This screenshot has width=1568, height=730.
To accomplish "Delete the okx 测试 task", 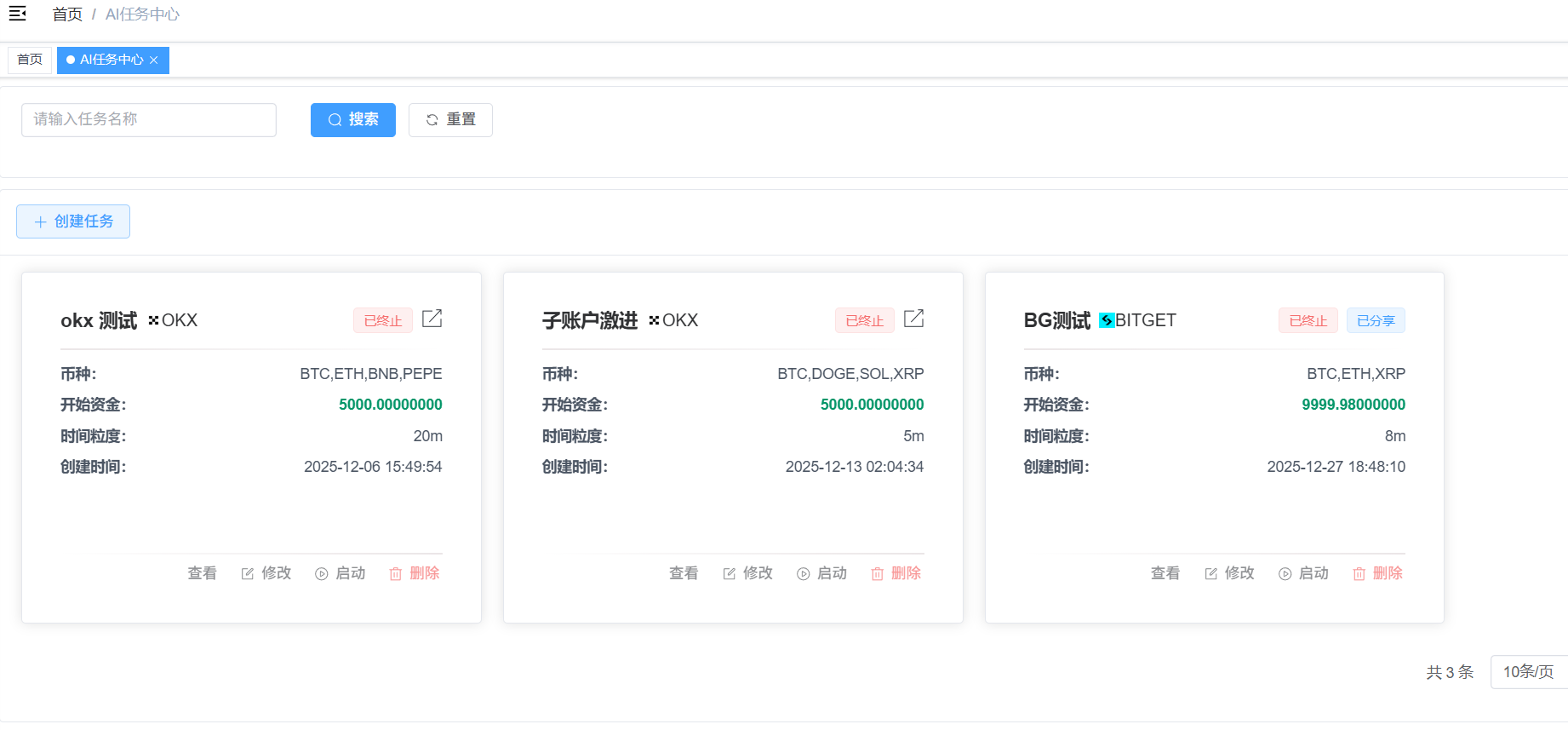I will 415,573.
